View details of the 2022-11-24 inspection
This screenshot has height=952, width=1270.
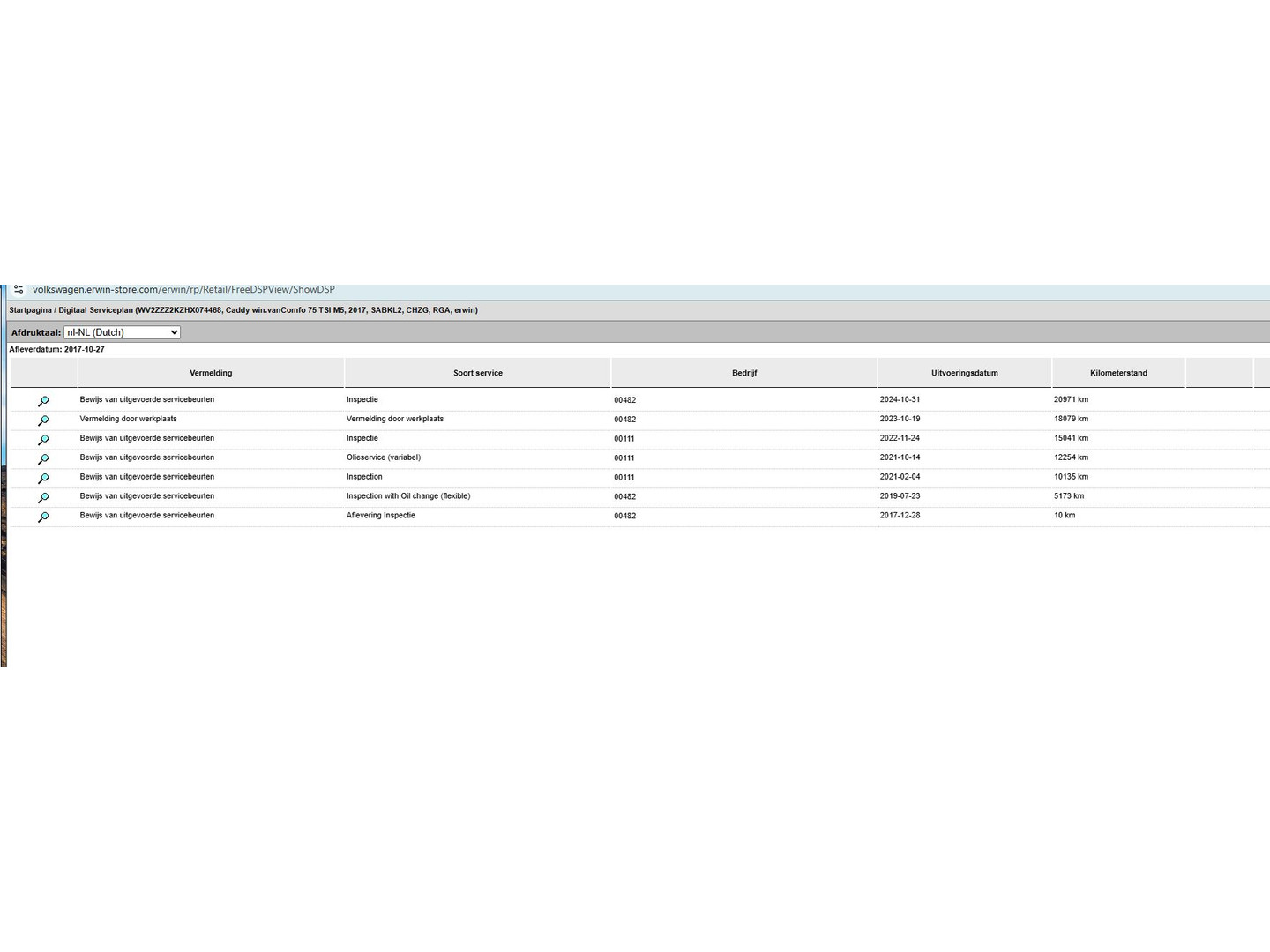coord(43,440)
